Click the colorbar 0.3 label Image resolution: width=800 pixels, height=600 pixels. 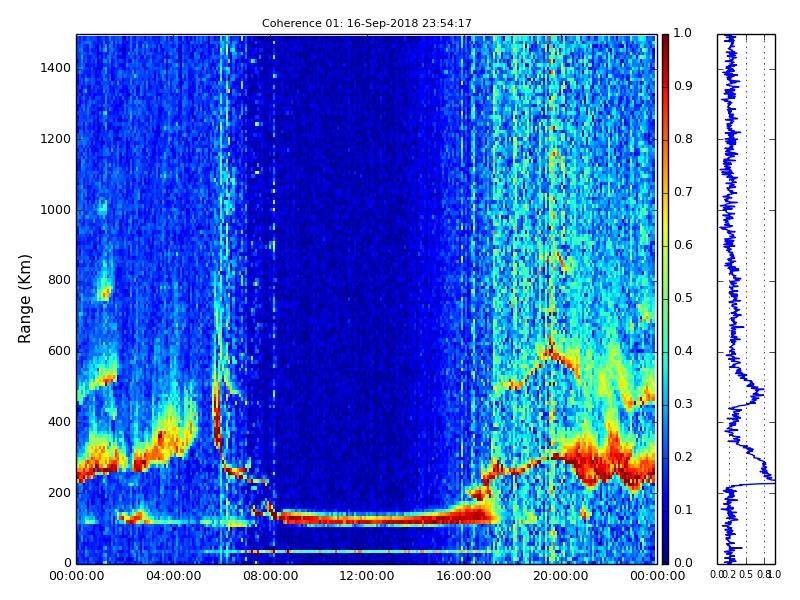683,404
